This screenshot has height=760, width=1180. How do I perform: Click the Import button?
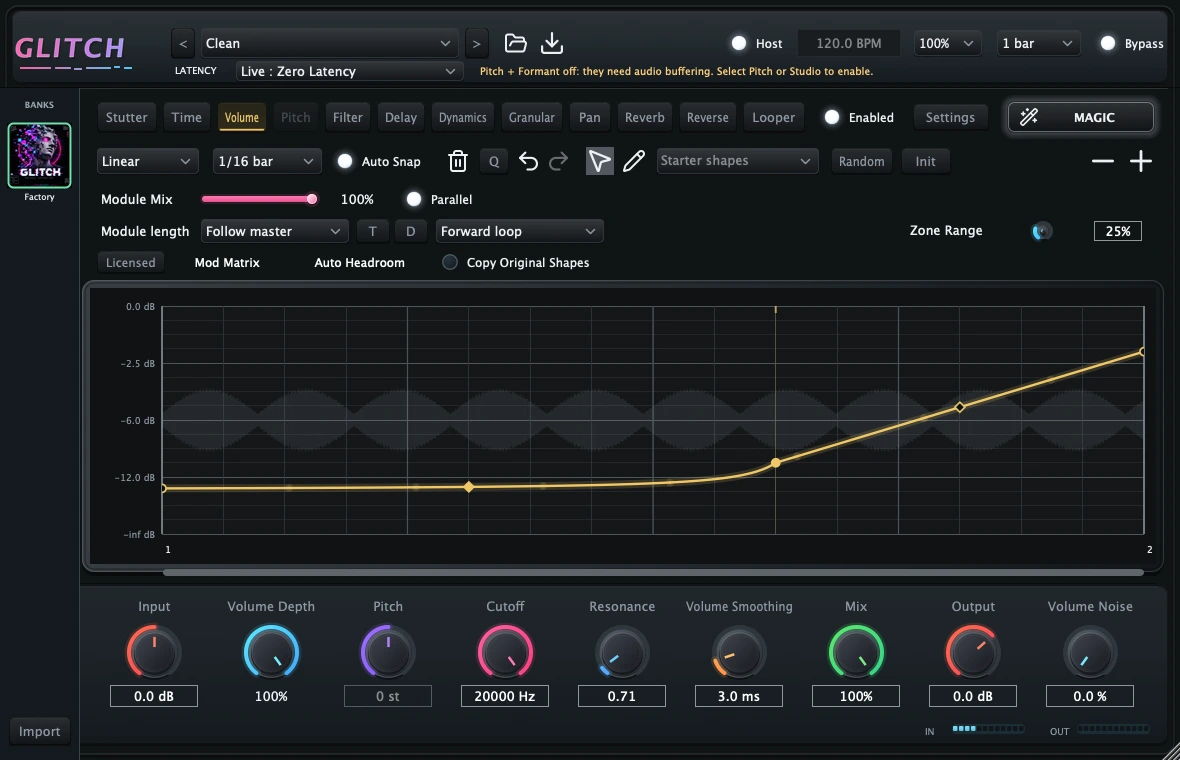39,731
